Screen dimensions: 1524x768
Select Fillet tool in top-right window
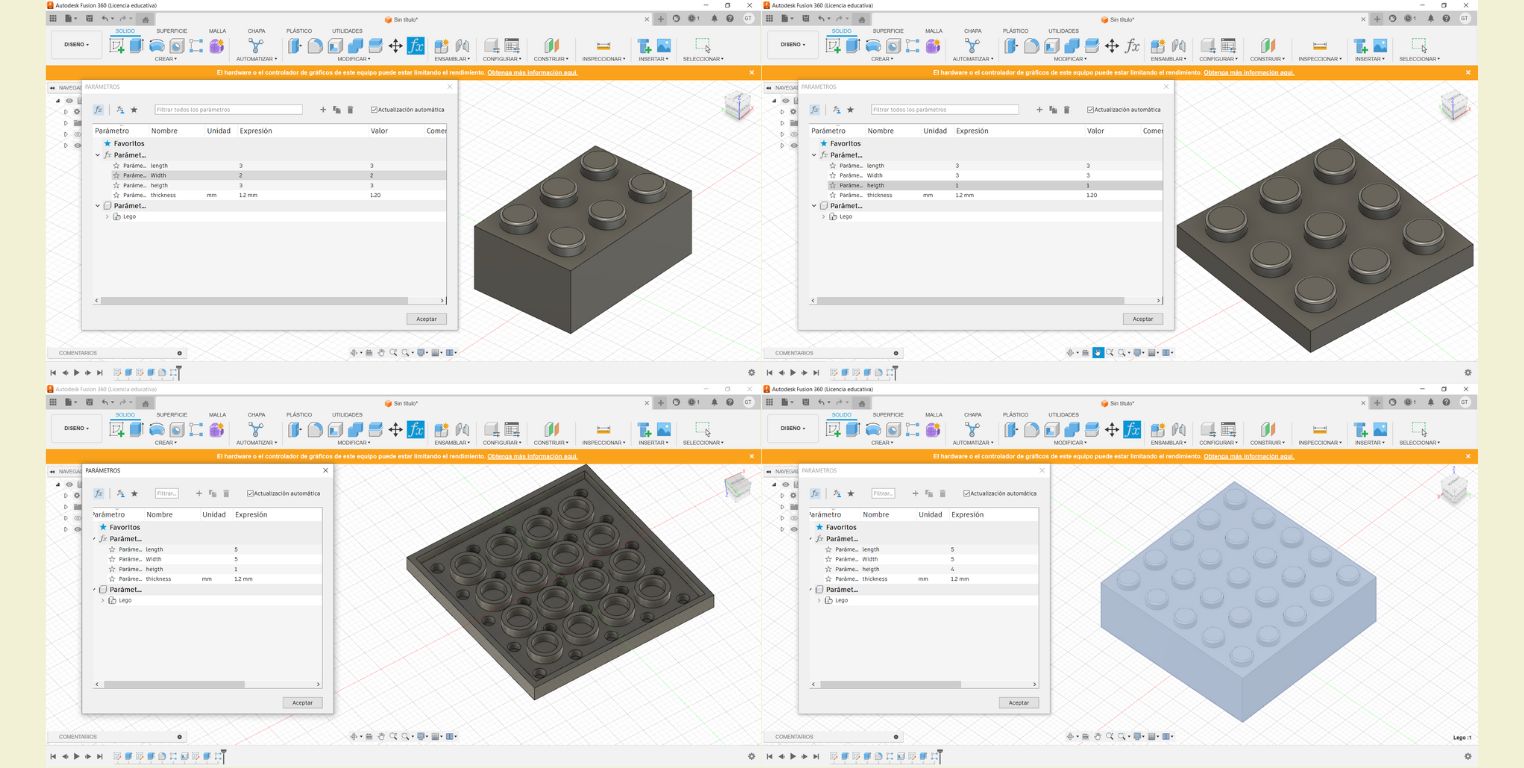click(x=1032, y=46)
